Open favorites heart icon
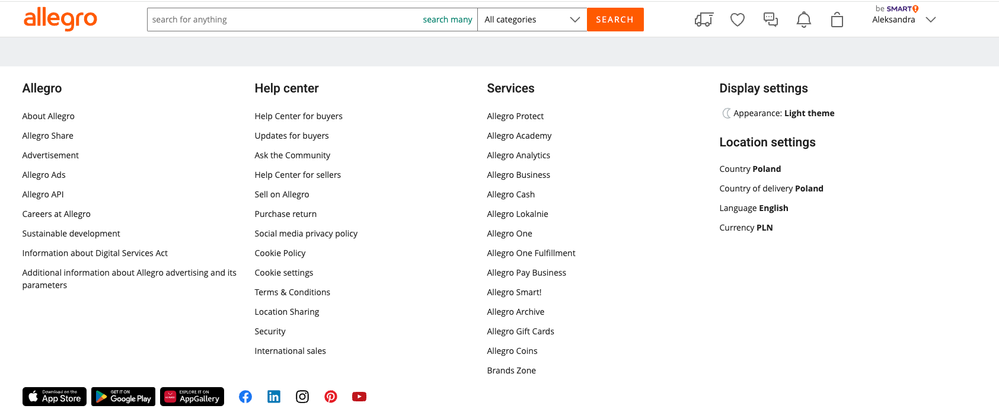Screen dimensions: 999x412 pos(737,20)
